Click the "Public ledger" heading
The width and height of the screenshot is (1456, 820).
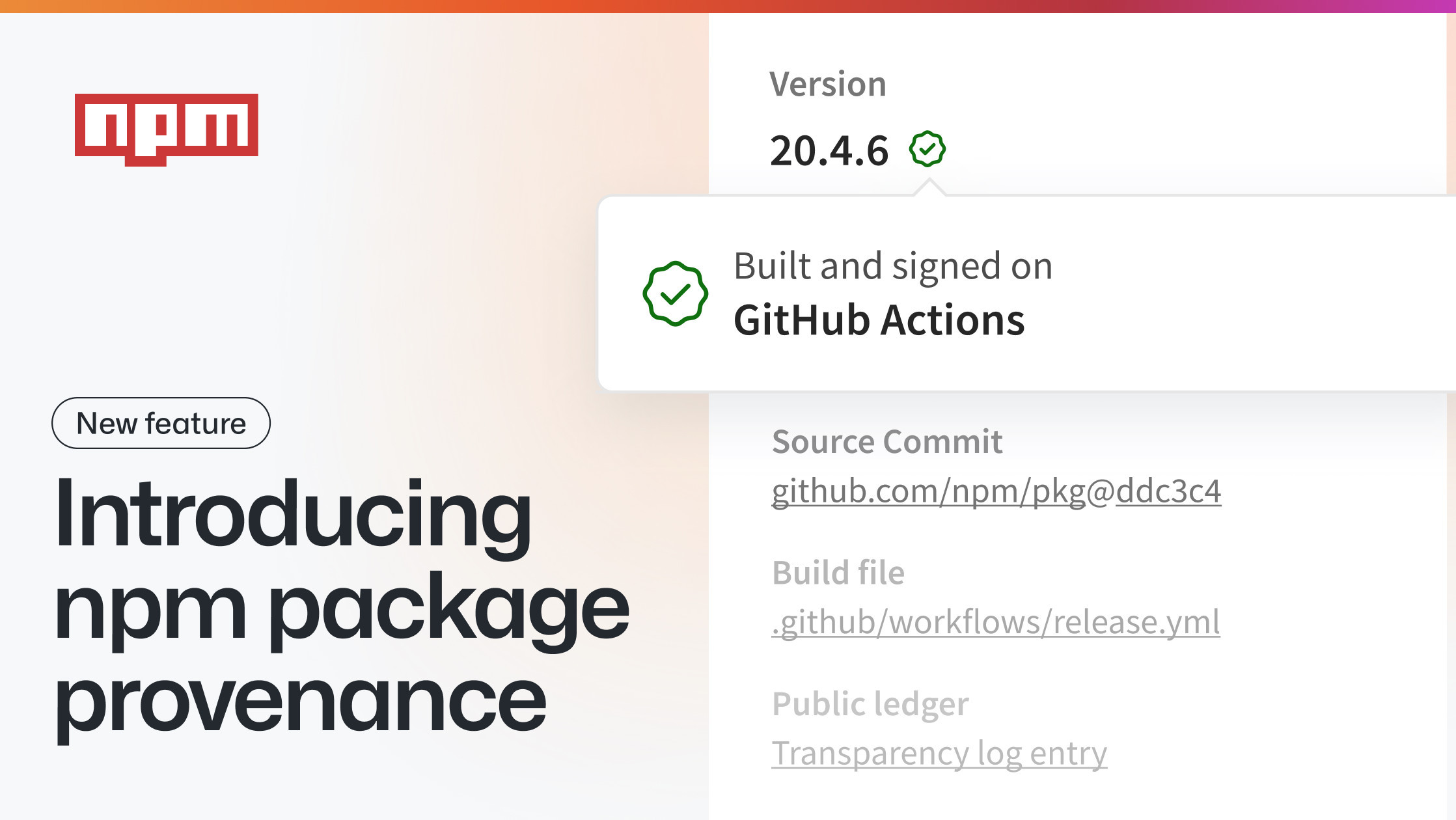coord(870,704)
